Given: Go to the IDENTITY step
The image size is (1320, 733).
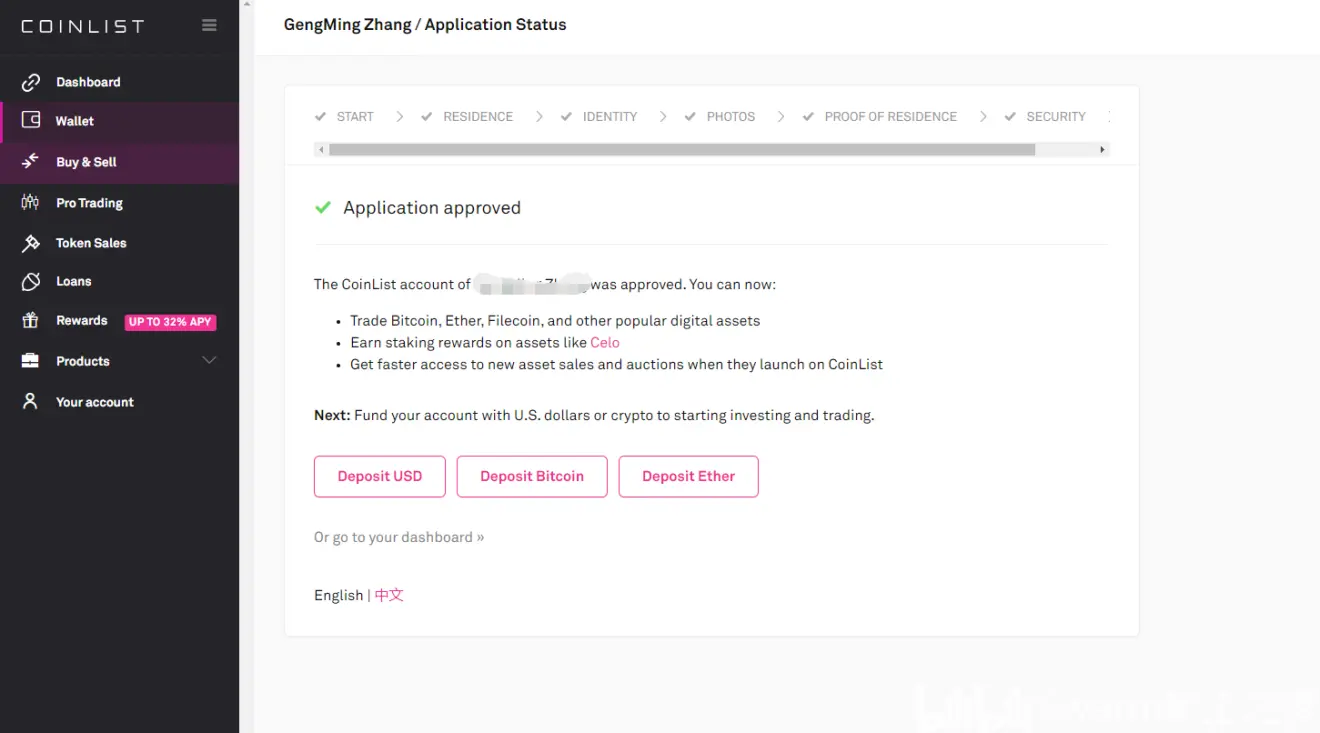Looking at the screenshot, I should 610,117.
